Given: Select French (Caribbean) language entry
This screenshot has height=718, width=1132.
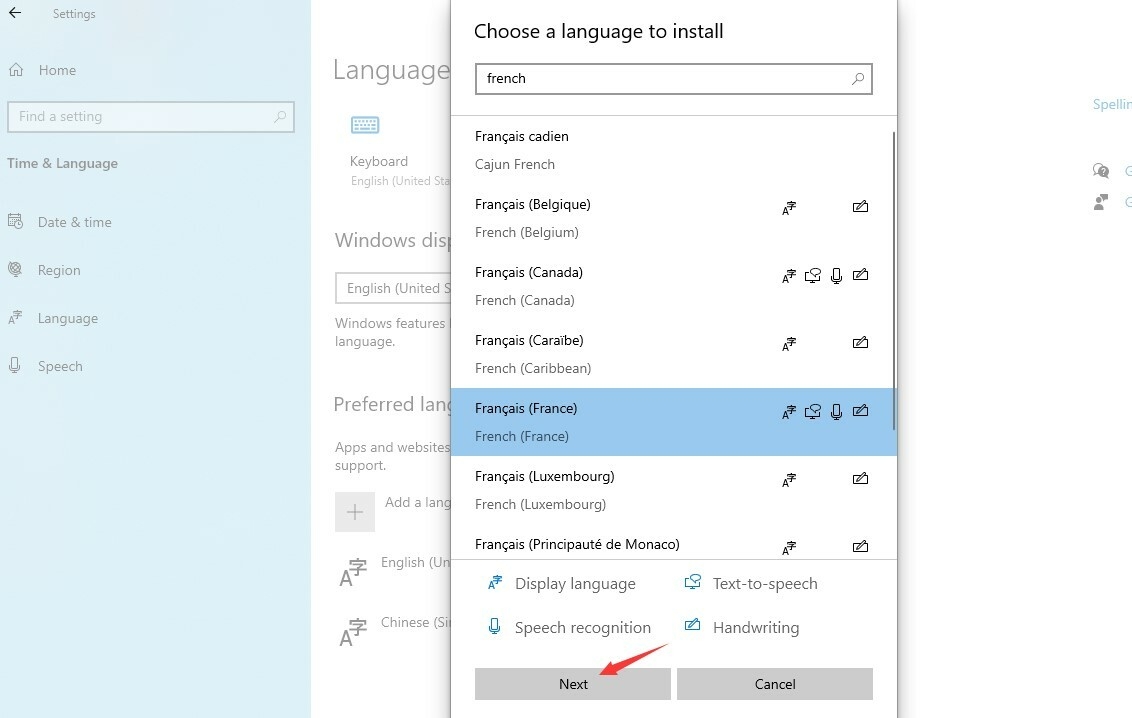Looking at the screenshot, I should click(x=620, y=354).
